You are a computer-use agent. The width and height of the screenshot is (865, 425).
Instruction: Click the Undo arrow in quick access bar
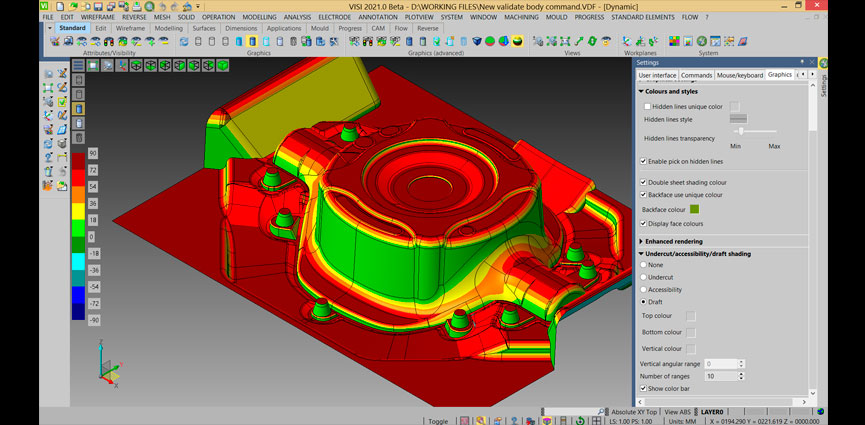[163, 7]
